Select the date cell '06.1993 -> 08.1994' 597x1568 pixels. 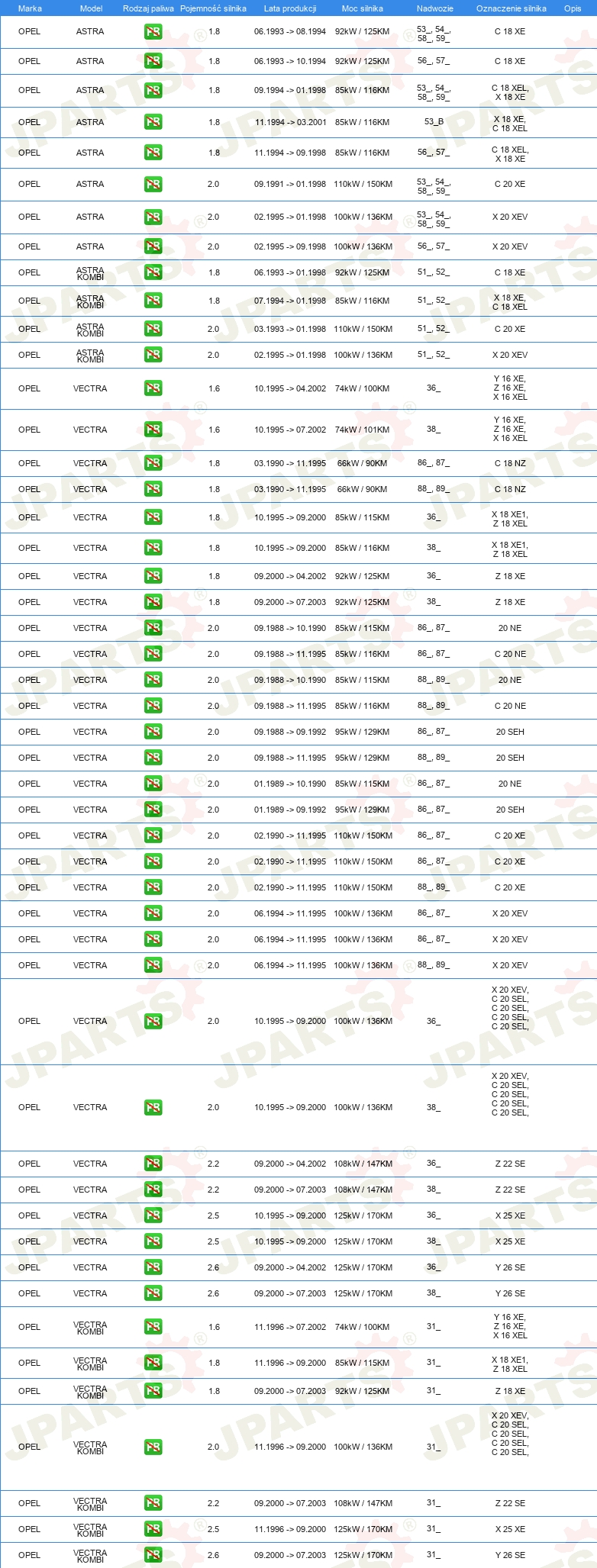click(290, 32)
